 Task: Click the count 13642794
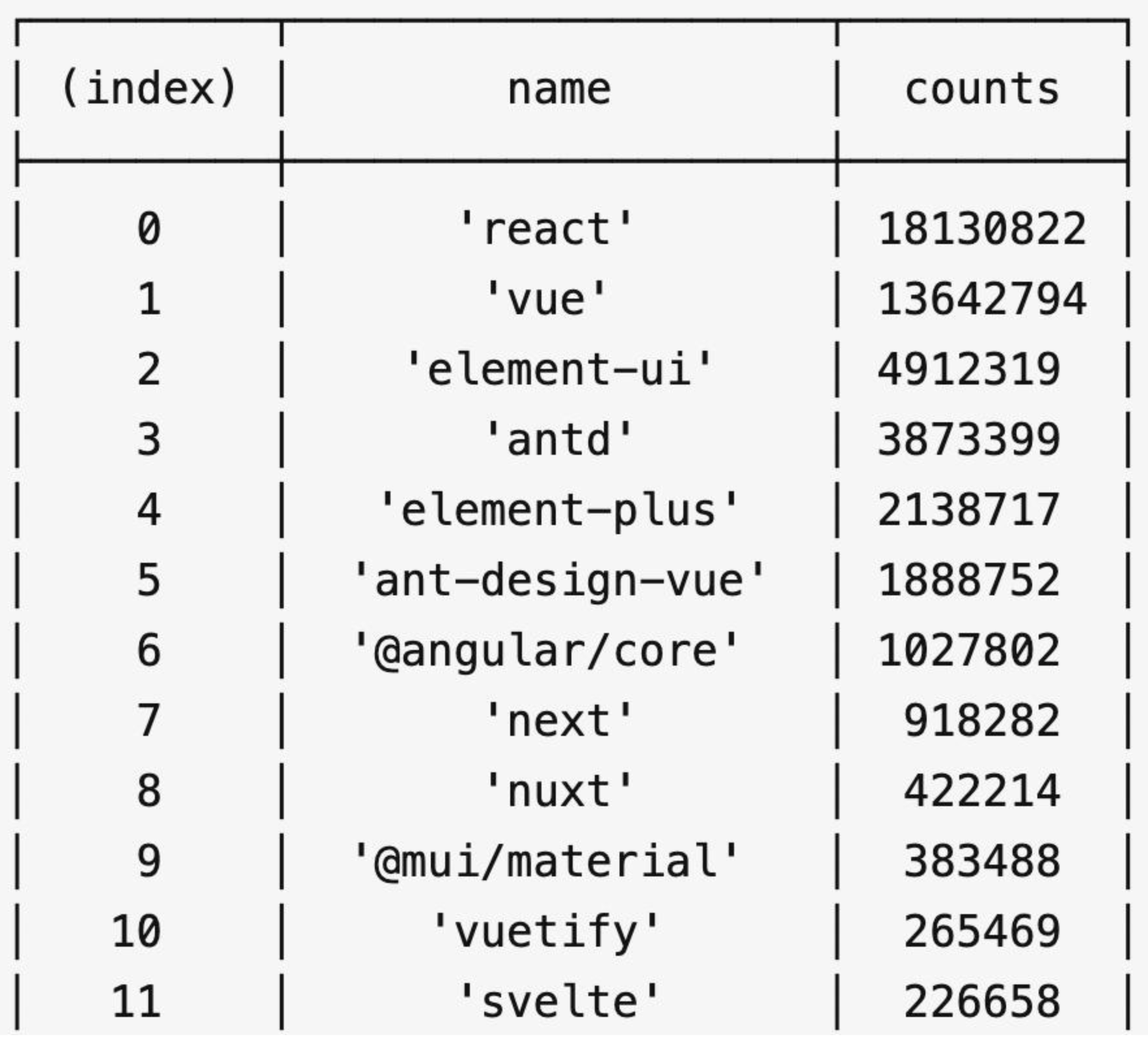(982, 299)
